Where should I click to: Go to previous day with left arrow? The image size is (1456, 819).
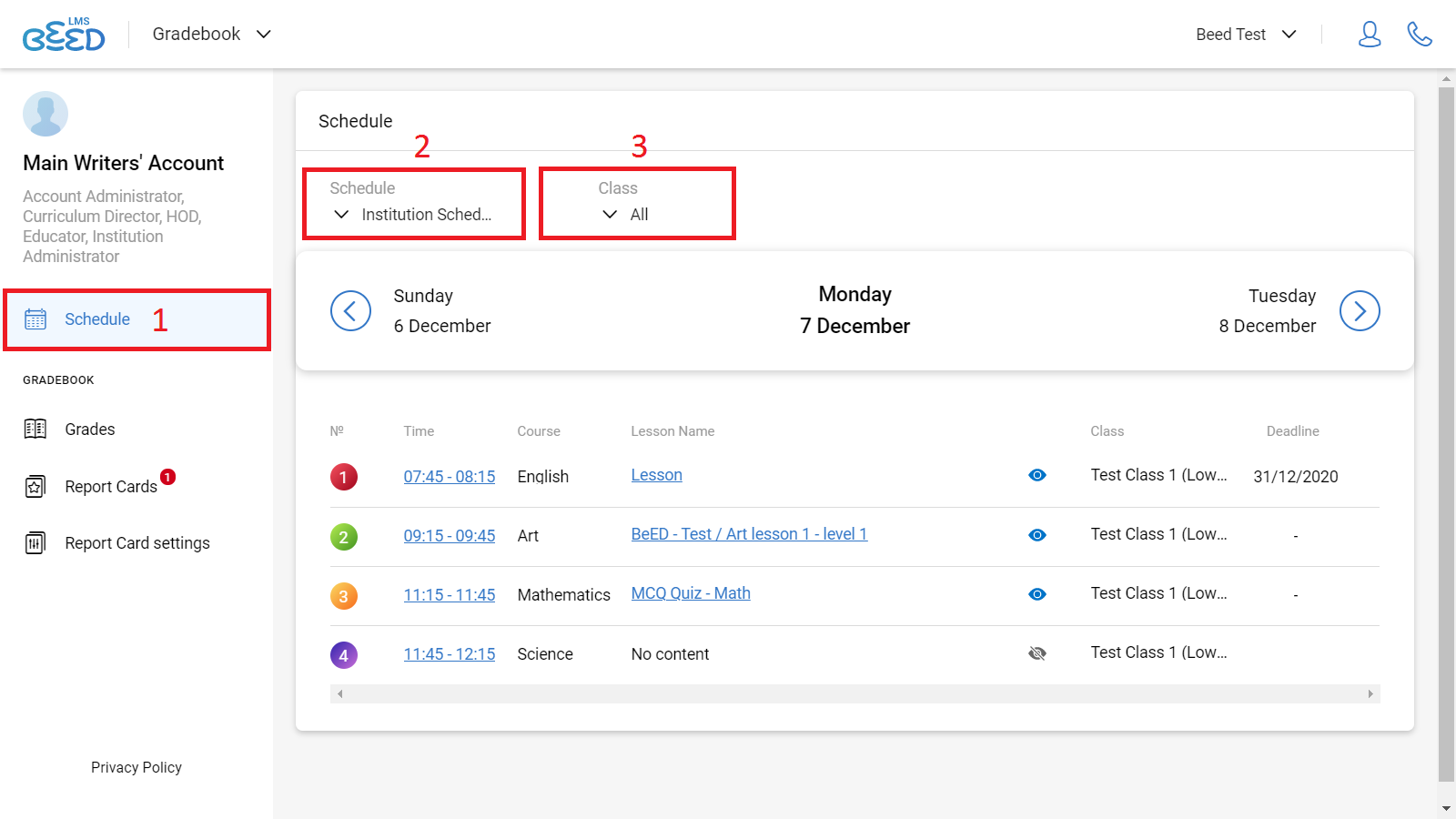[x=350, y=311]
